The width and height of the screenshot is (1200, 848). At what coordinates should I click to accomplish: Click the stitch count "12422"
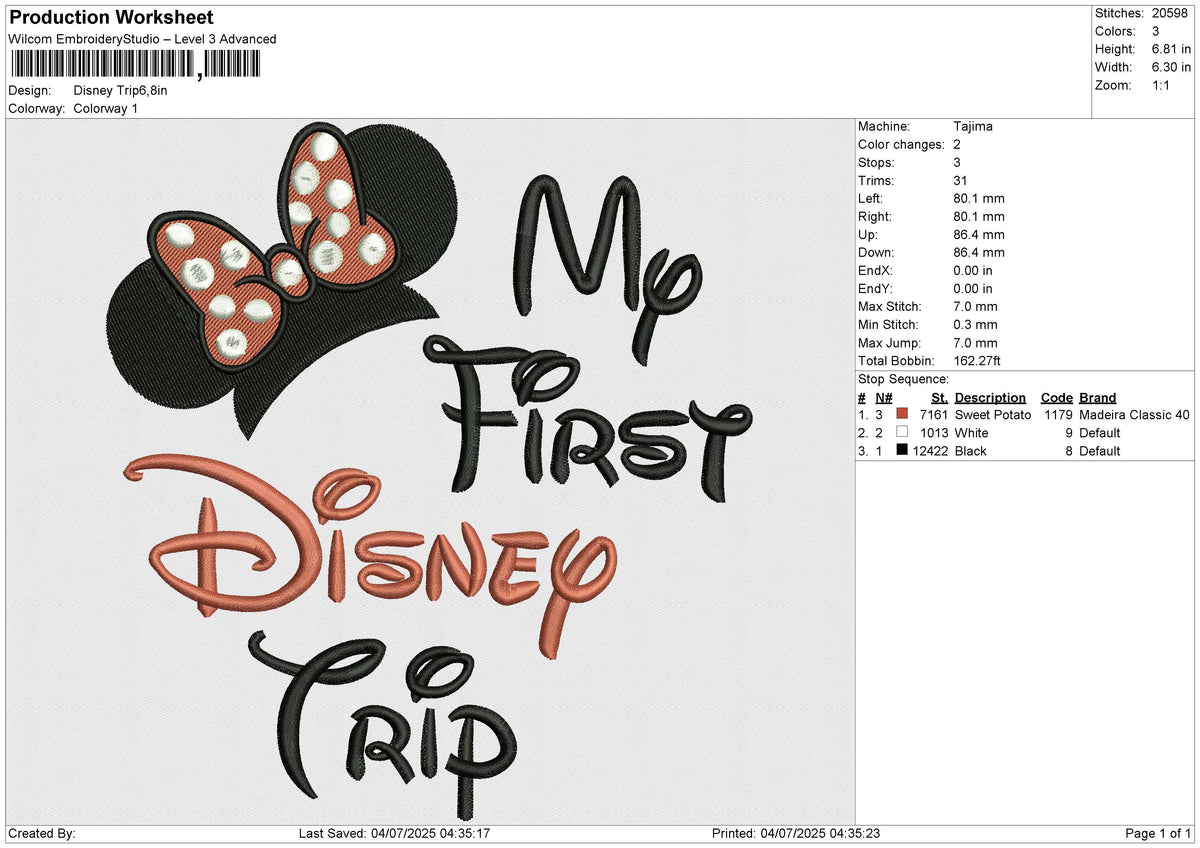(x=929, y=450)
